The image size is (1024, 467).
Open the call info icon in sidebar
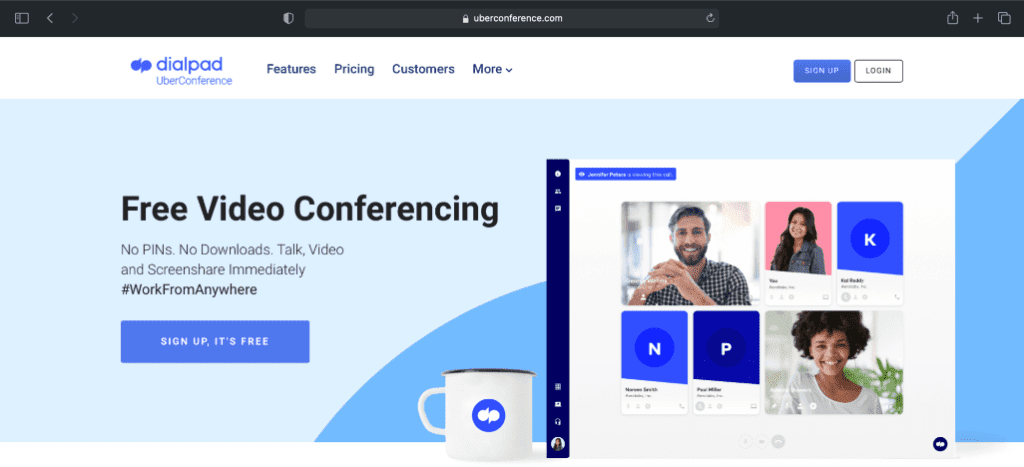click(558, 174)
